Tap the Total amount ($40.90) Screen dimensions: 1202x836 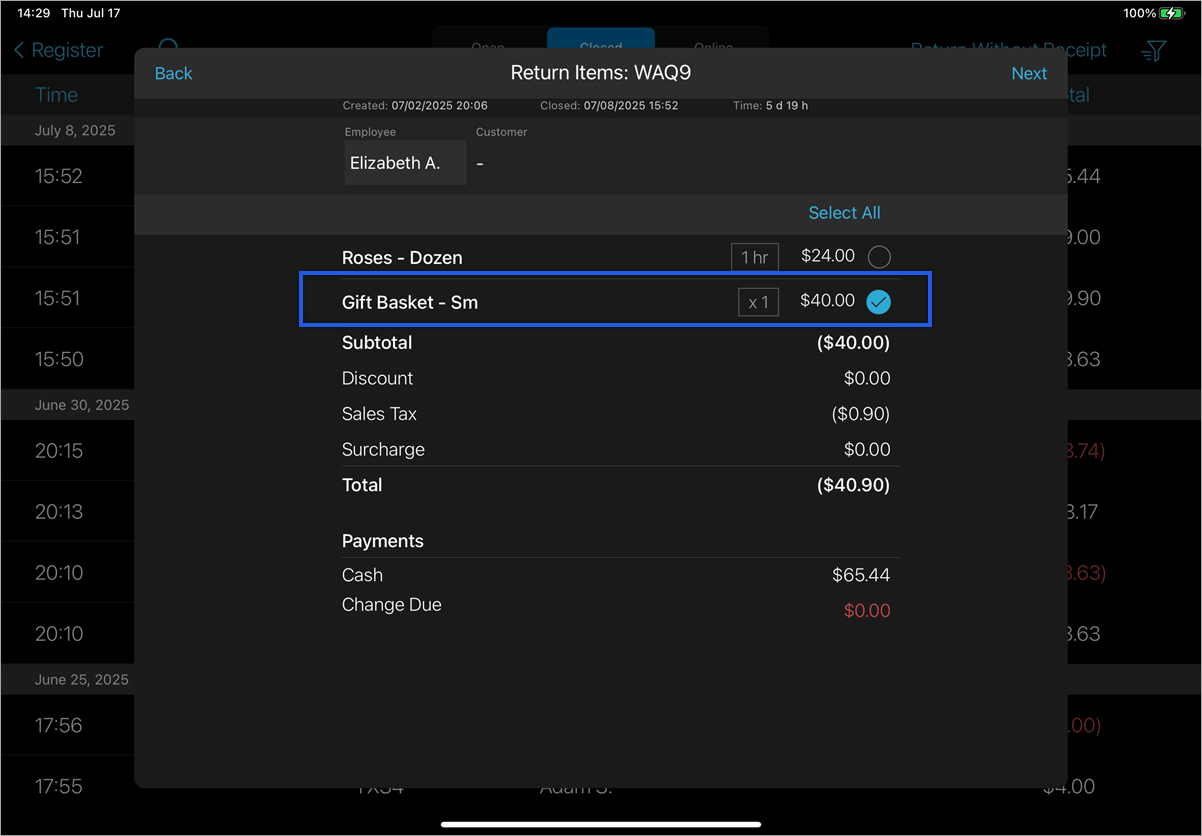coord(853,485)
